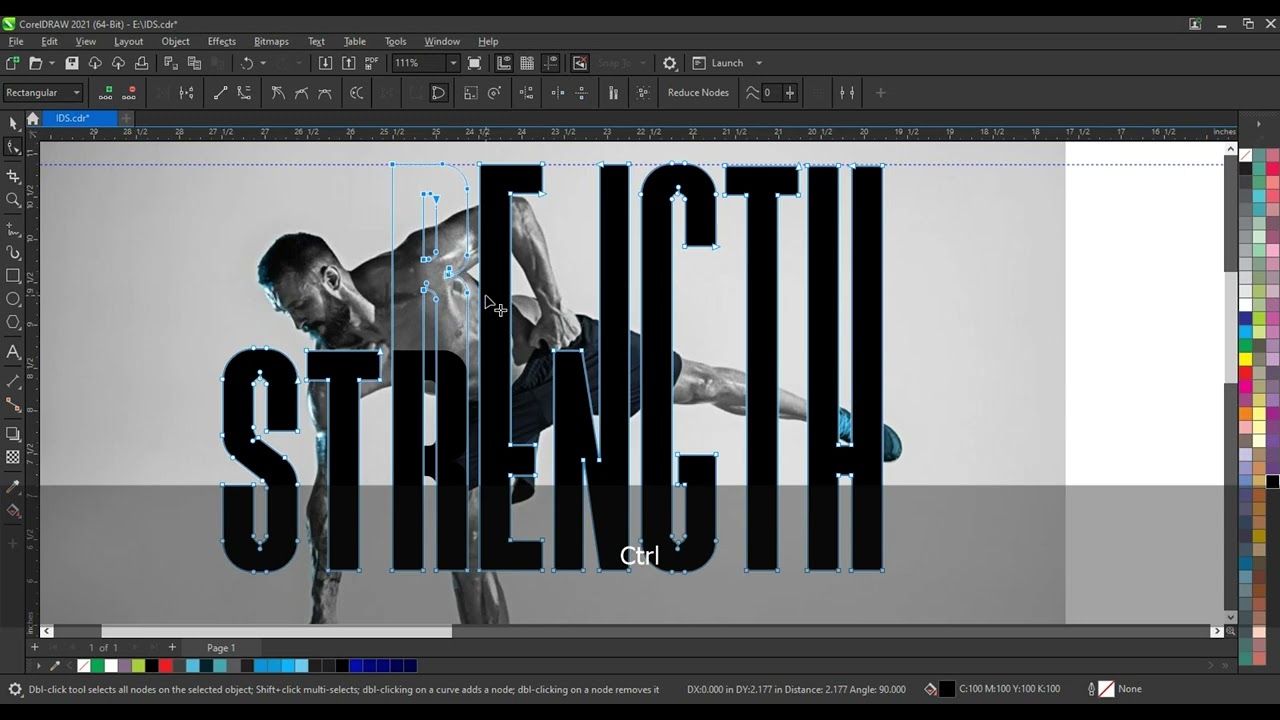Click the Page 1 tab
The image size is (1280, 720).
tap(221, 647)
